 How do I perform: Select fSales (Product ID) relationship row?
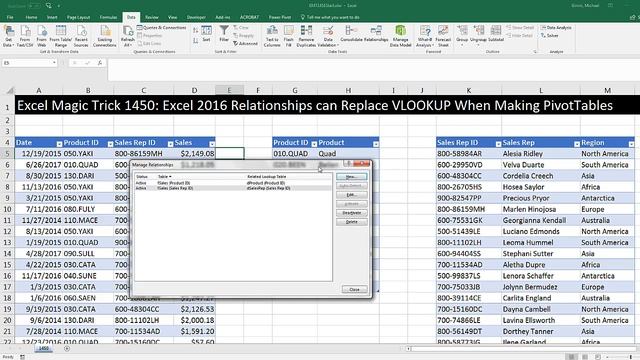[233, 183]
